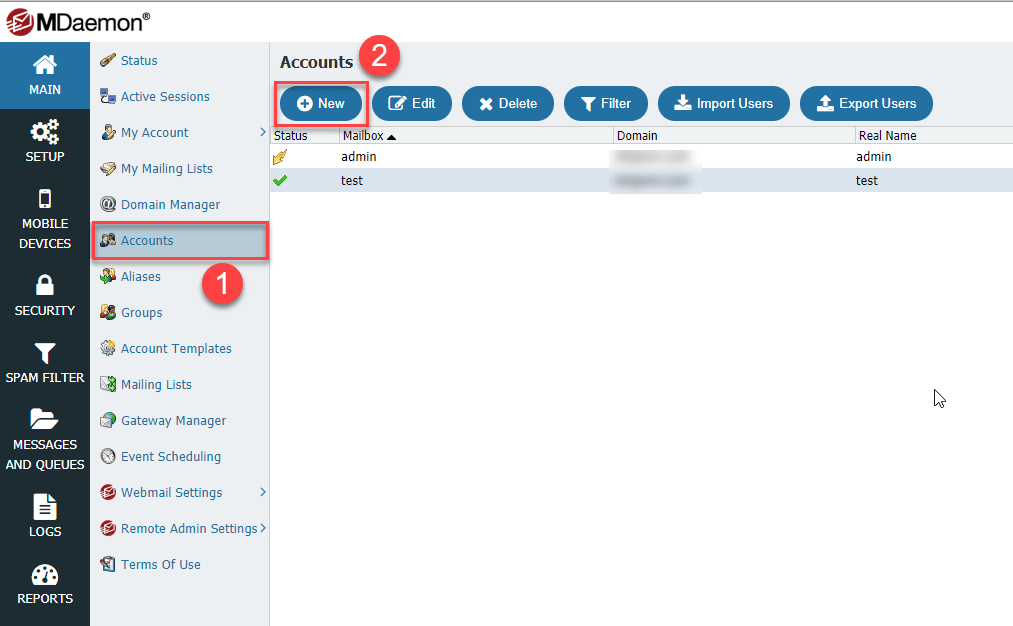Click admin in Real Name column
This screenshot has height=626, width=1013.
point(873,156)
